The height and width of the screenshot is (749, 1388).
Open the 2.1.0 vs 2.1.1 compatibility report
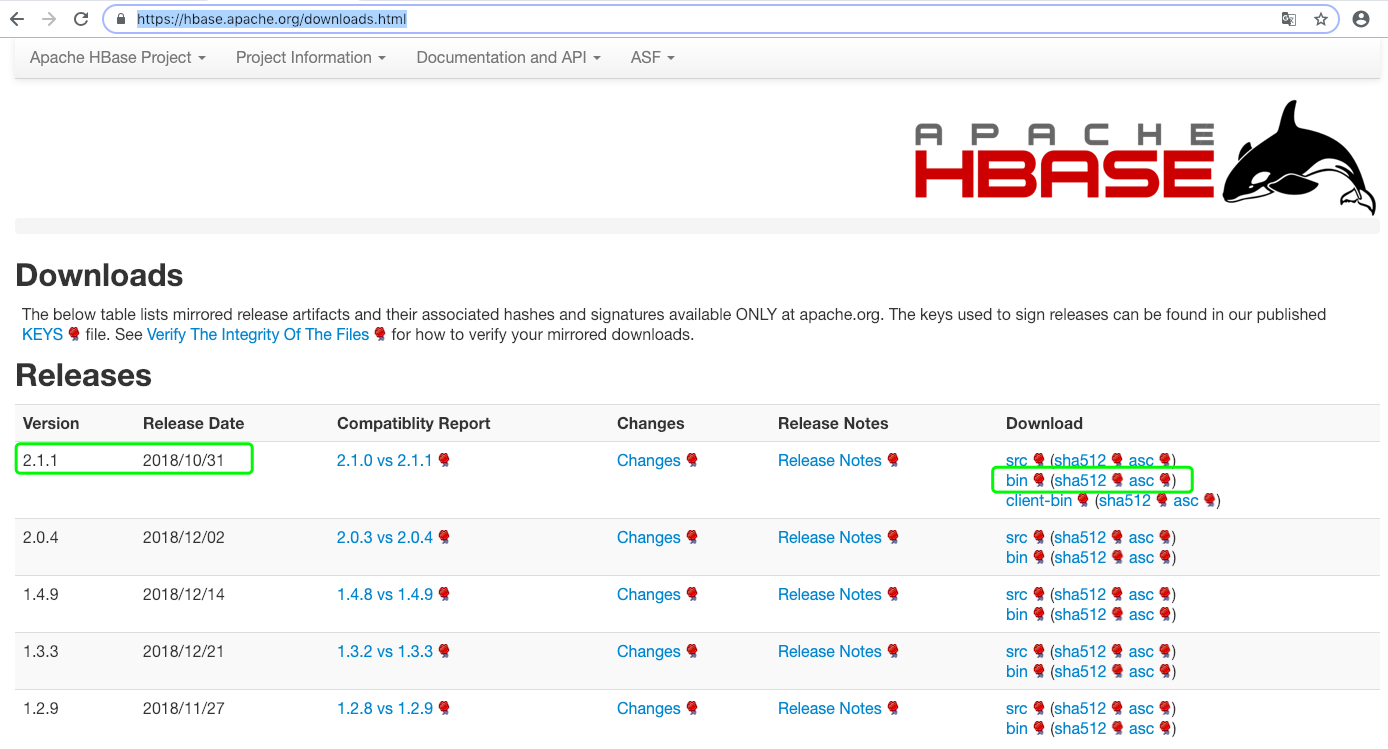pyautogui.click(x=384, y=460)
